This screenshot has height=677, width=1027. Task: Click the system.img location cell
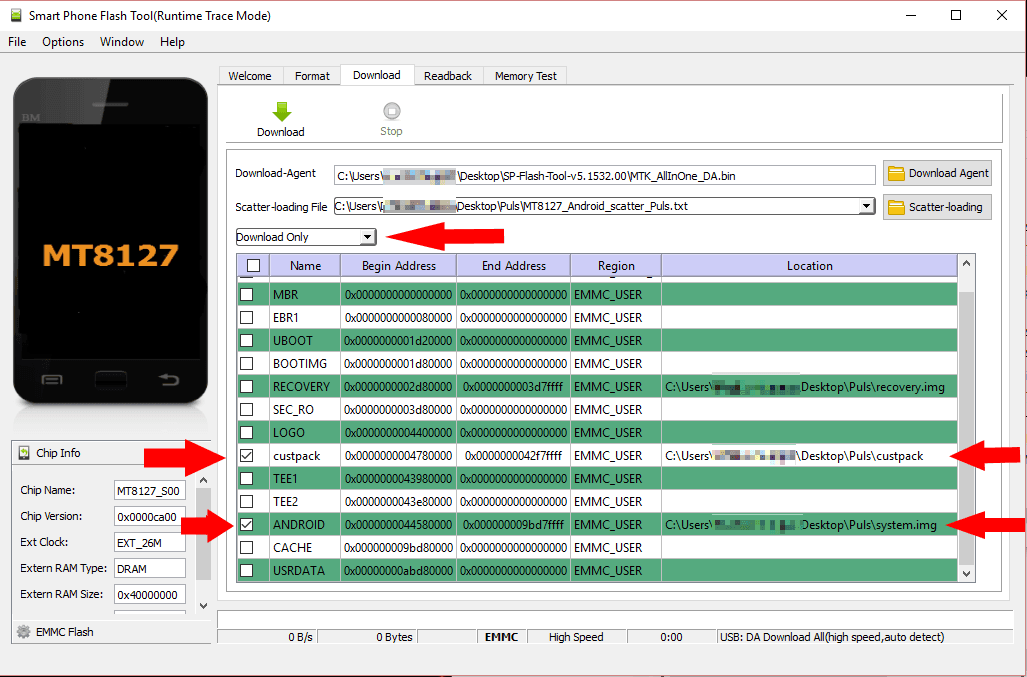coord(810,524)
